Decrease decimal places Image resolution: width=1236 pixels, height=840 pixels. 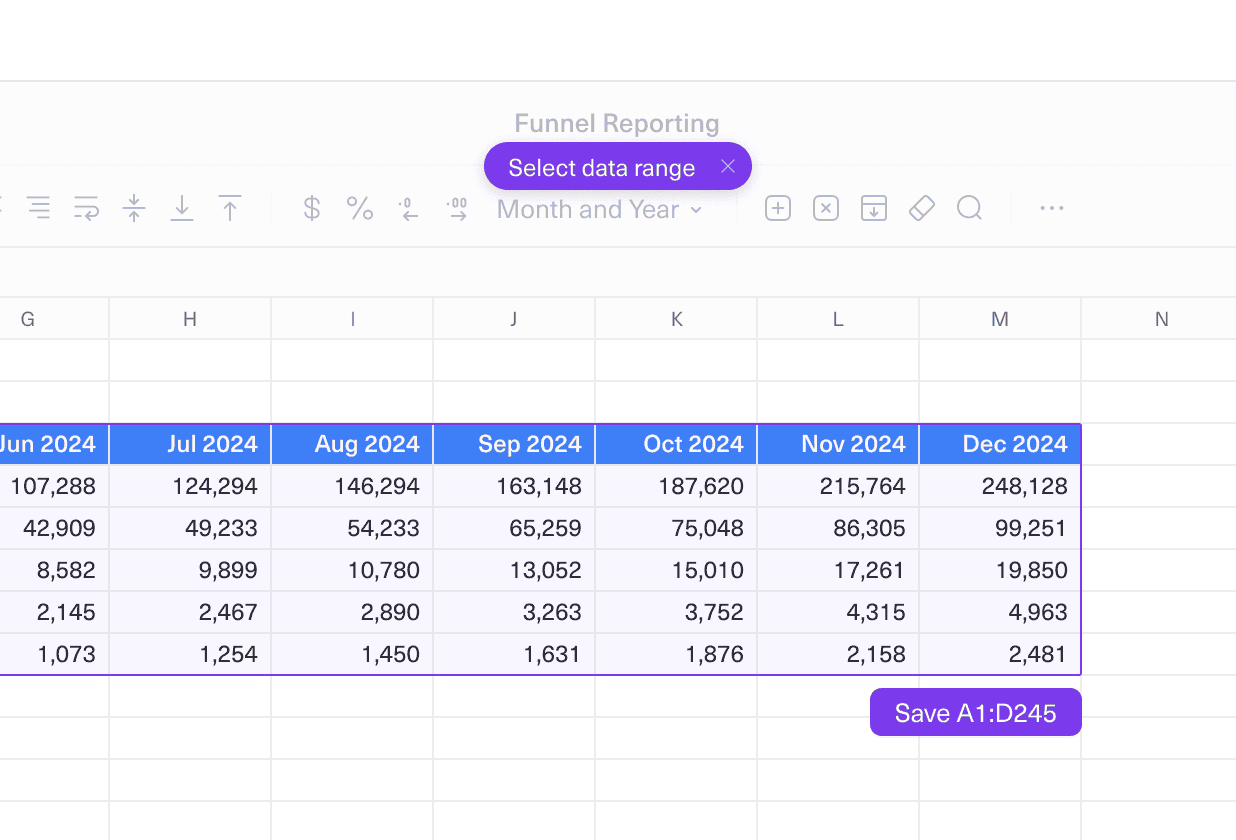coord(409,208)
